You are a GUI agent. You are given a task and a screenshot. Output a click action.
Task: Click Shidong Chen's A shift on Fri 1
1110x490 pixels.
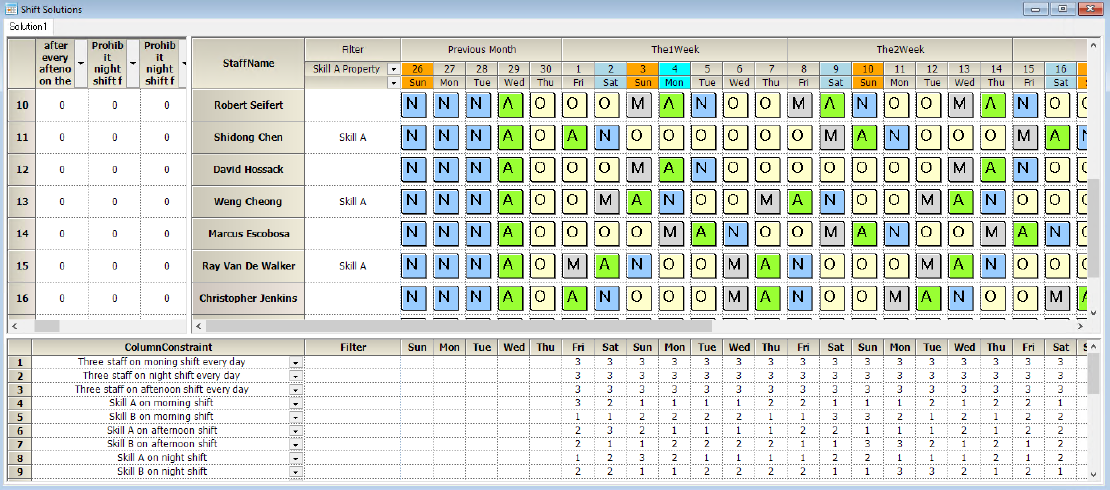point(574,137)
